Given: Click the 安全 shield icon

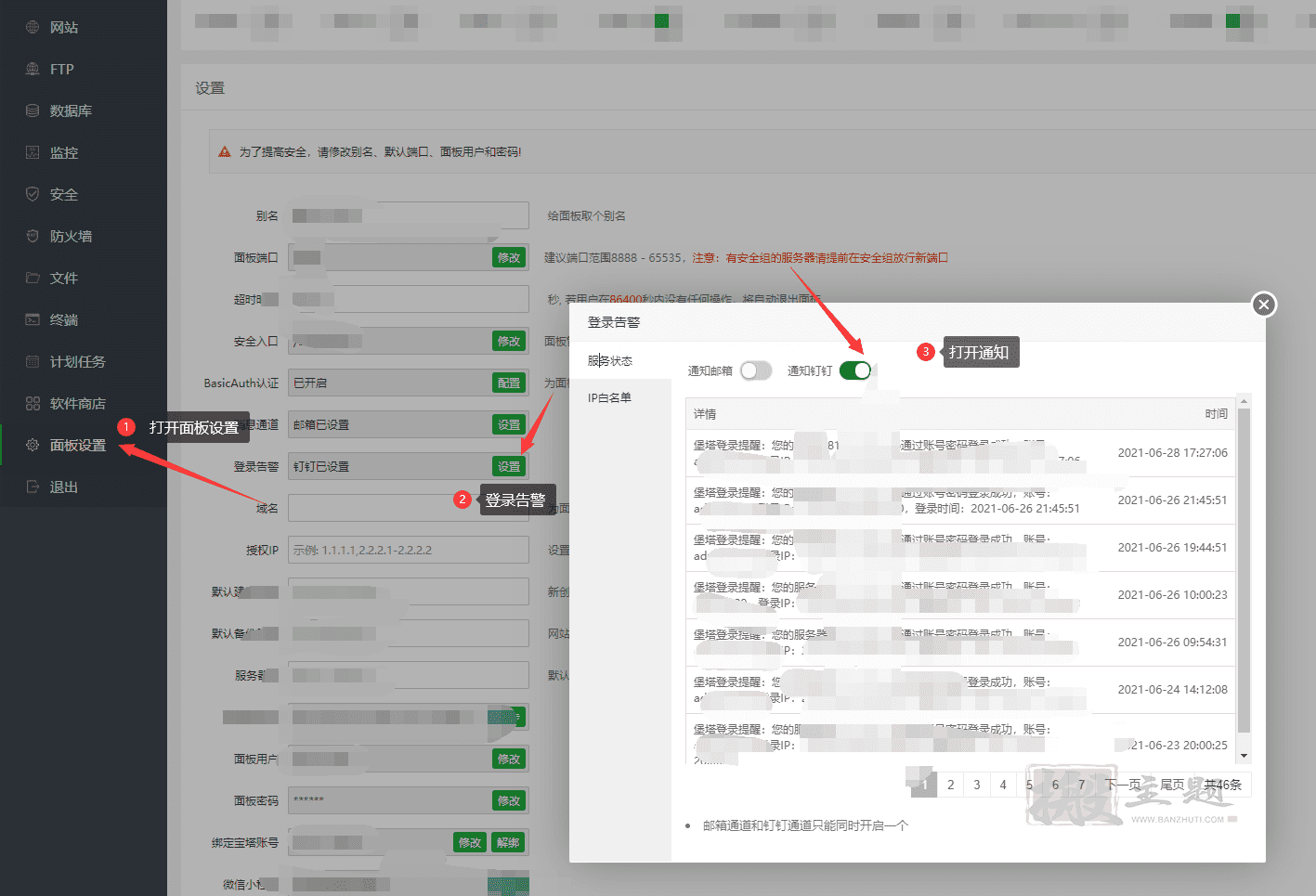Looking at the screenshot, I should point(33,194).
